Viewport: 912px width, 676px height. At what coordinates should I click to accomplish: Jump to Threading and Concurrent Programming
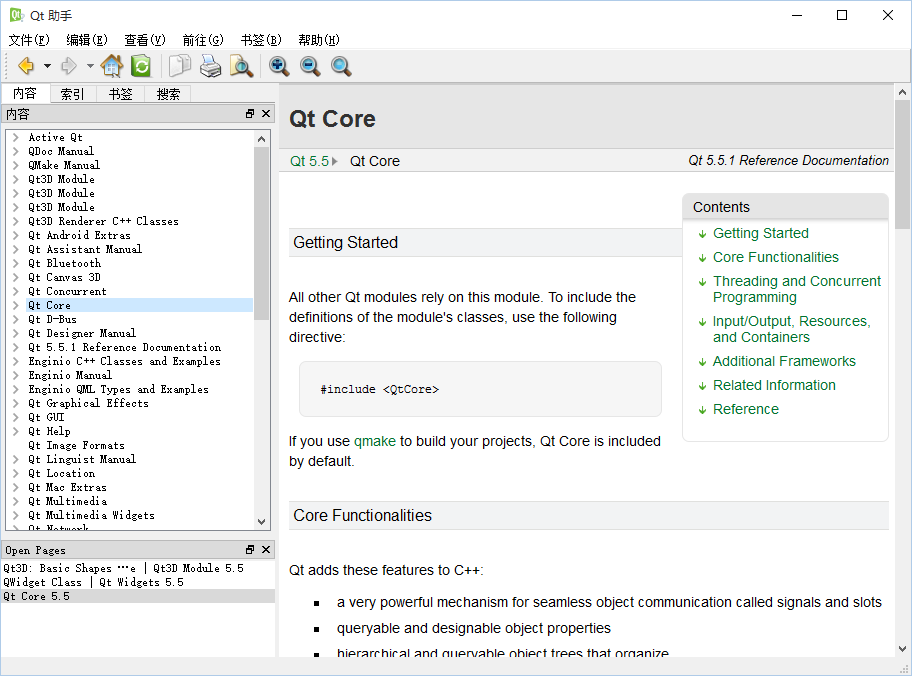click(x=796, y=289)
